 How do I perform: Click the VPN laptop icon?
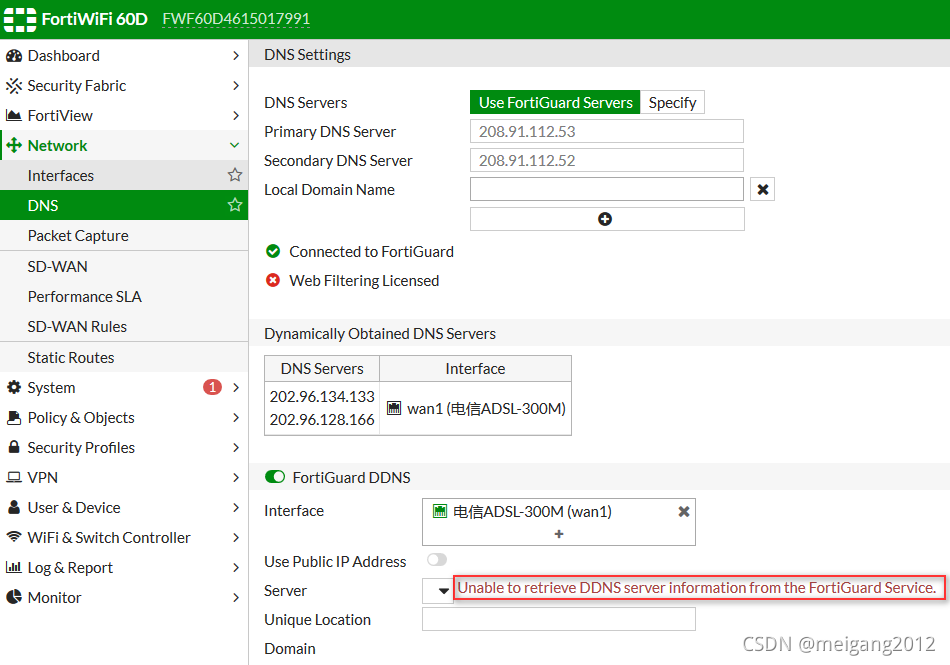[13, 477]
